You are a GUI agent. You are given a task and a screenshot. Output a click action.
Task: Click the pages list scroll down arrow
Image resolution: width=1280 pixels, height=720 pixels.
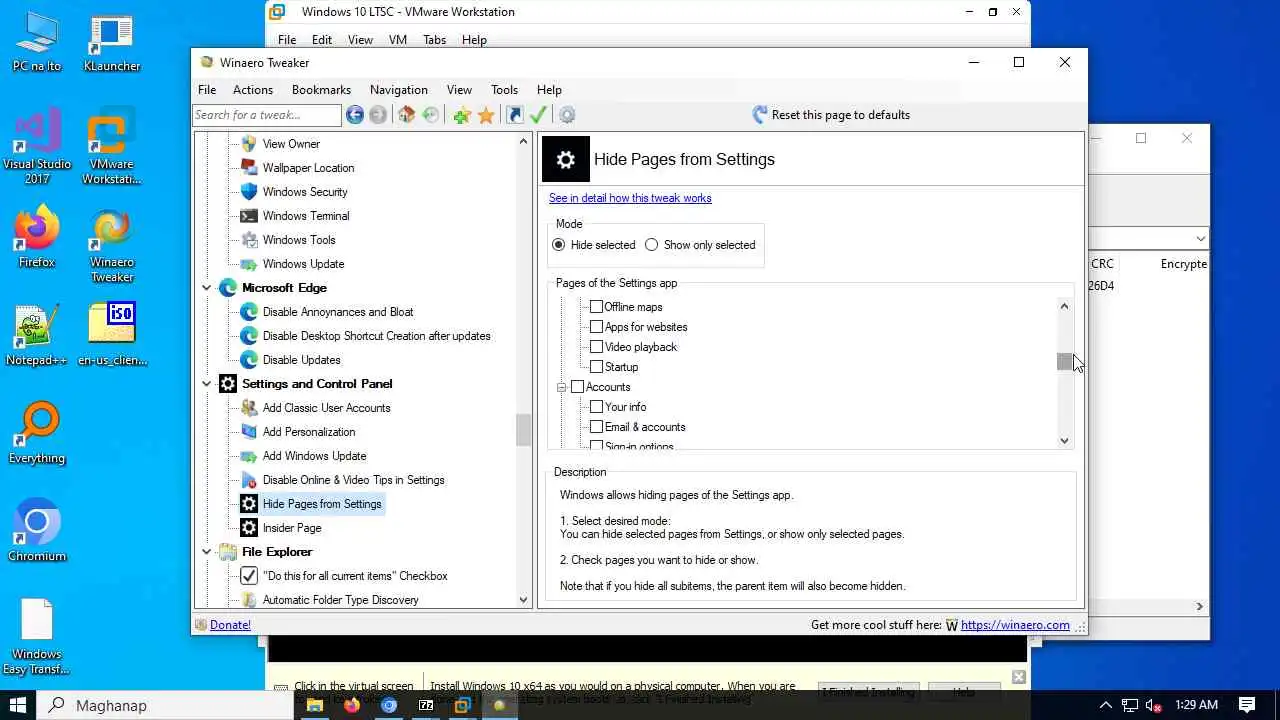pos(1064,441)
